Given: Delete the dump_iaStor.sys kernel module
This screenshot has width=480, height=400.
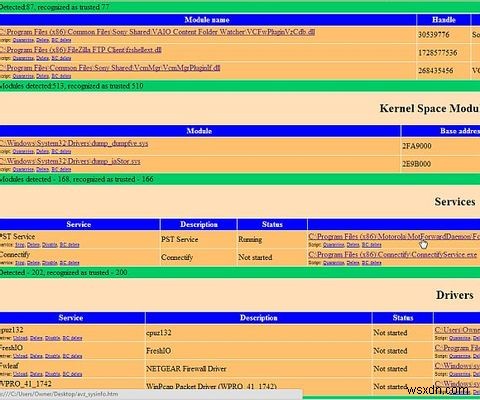Looking at the screenshot, I should tap(42, 170).
